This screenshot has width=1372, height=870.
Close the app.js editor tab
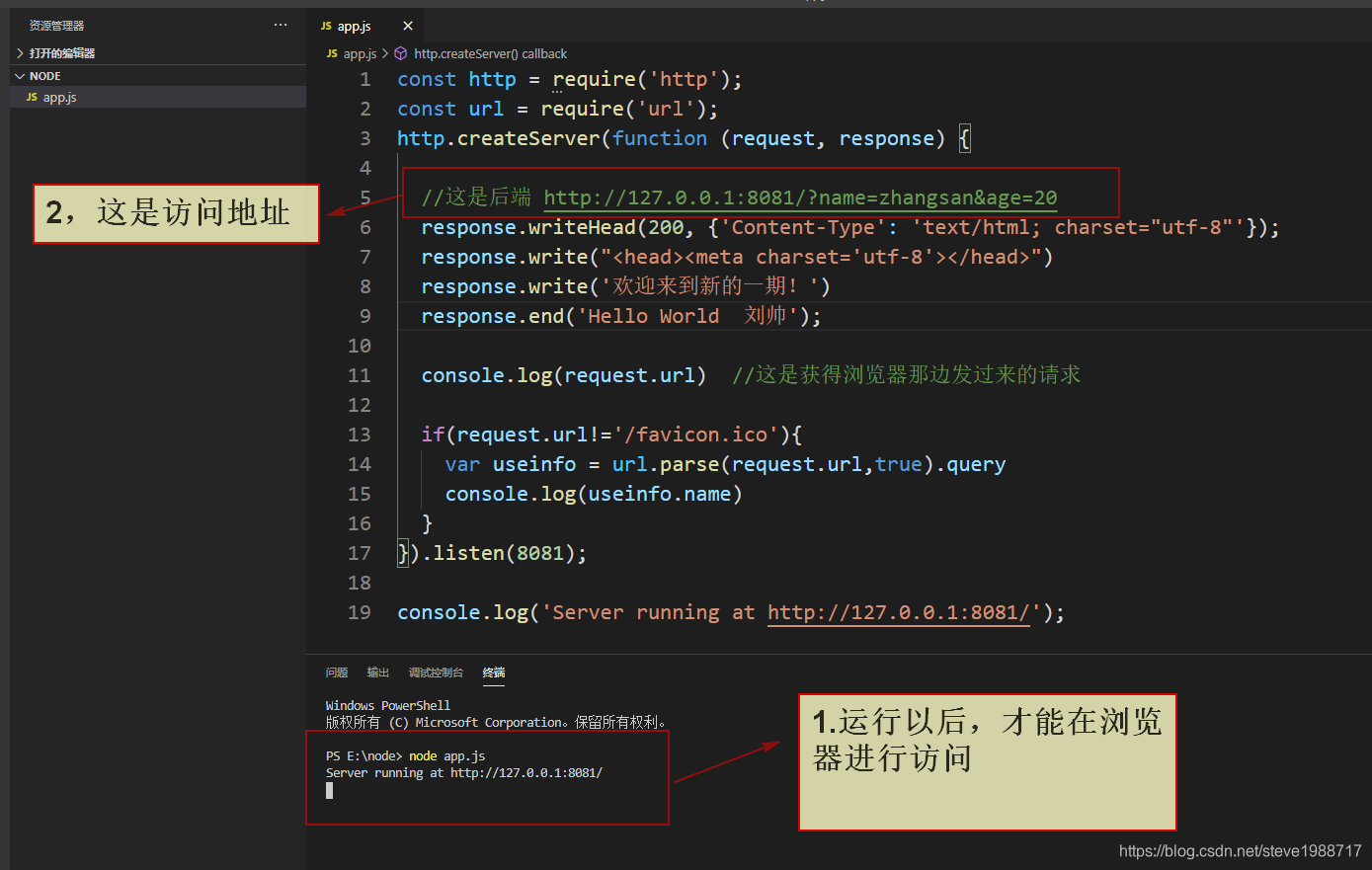click(x=408, y=26)
